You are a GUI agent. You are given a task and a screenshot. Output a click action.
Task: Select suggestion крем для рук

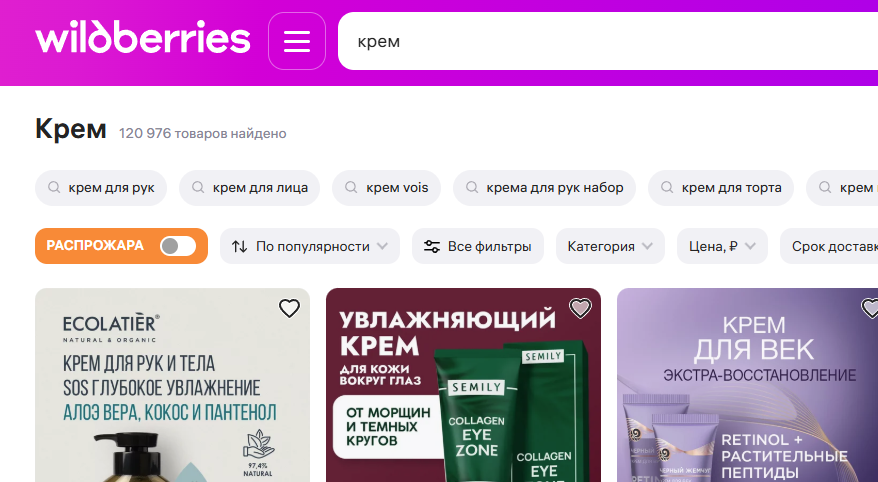point(101,188)
